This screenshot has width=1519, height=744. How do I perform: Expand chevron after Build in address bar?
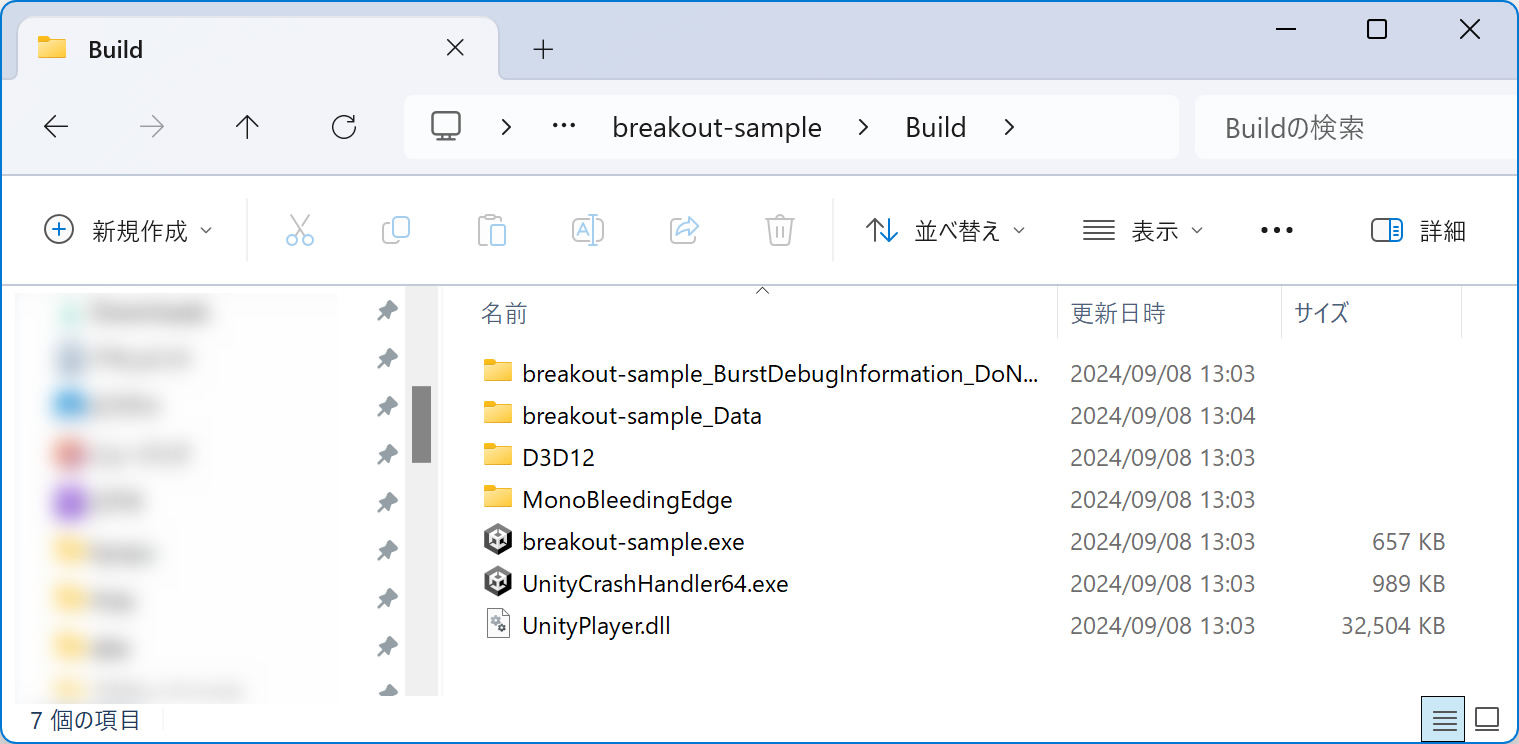(1009, 127)
